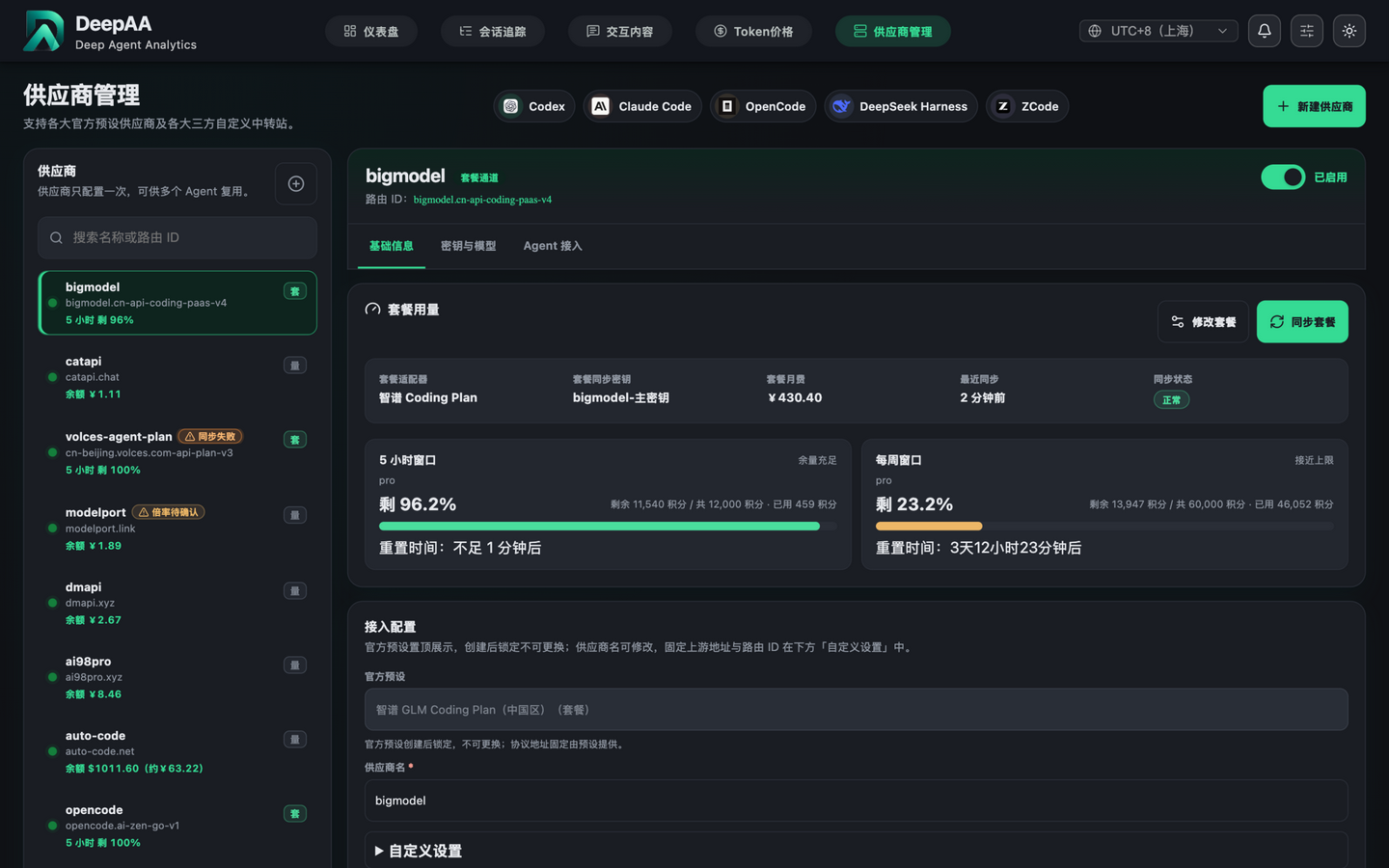Image resolution: width=1389 pixels, height=868 pixels.
Task: Switch to the 密钥与模型 tab
Action: [469, 246]
